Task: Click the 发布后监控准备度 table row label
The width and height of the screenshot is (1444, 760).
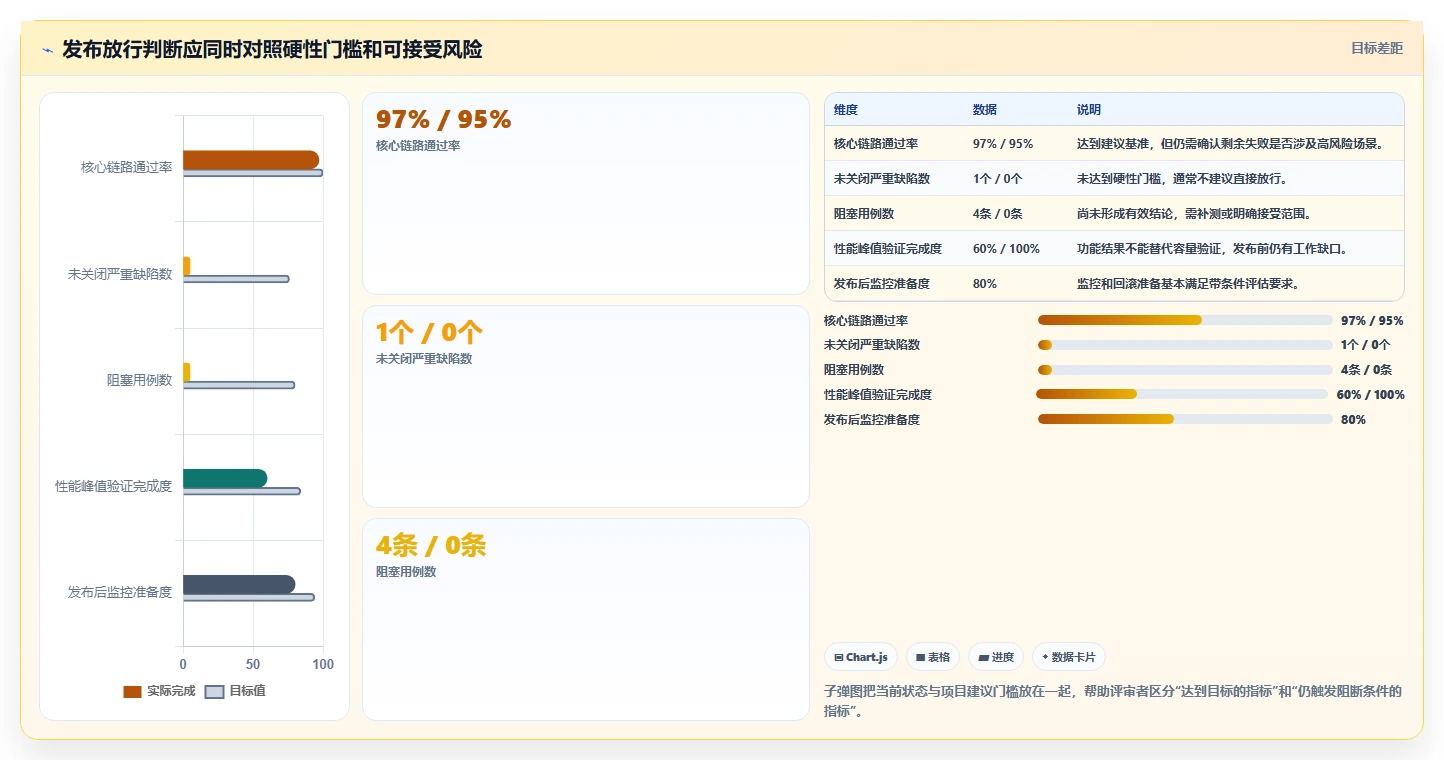Action: (882, 284)
